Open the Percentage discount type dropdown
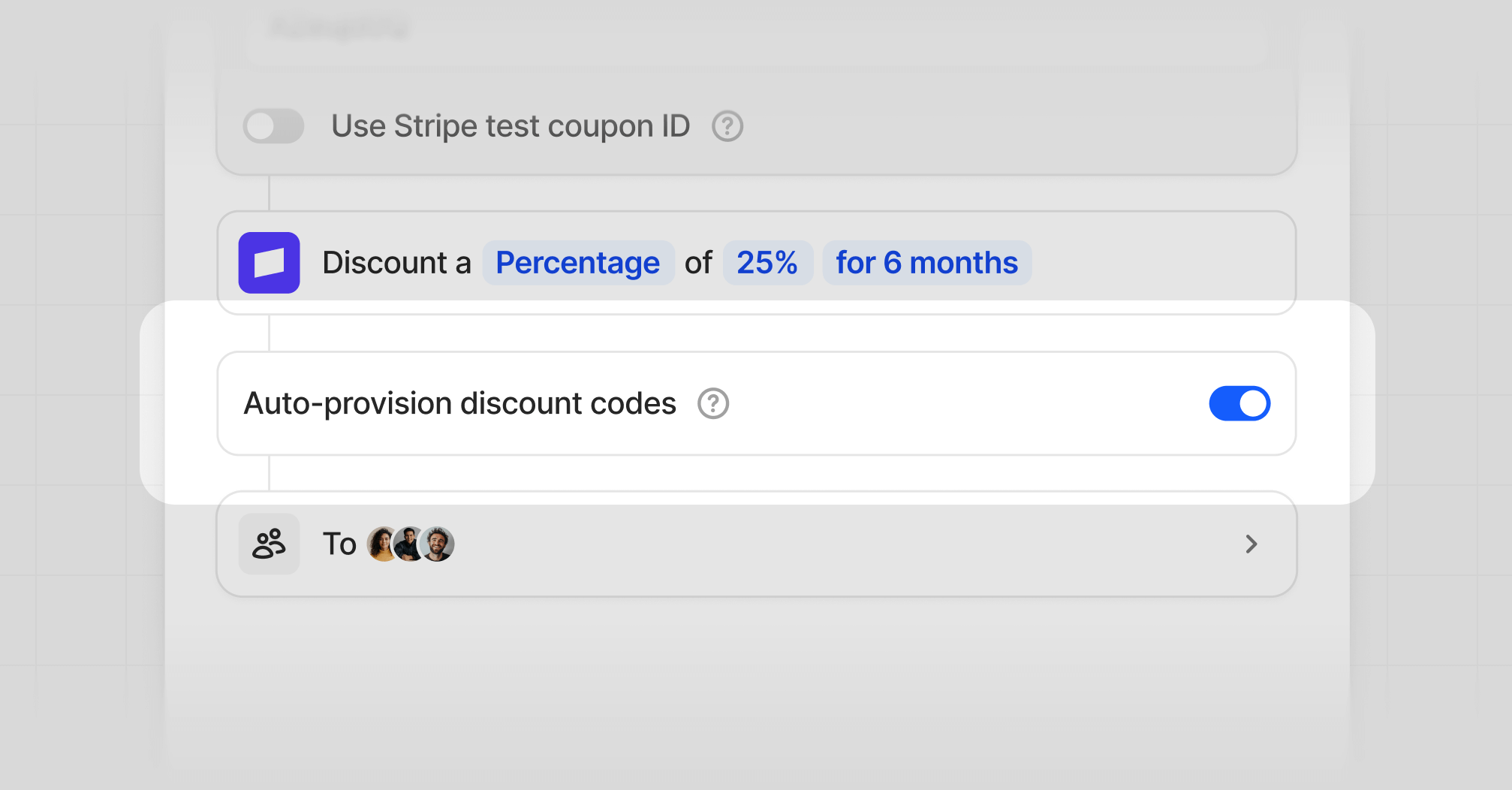Viewport: 1512px width, 790px height. tap(578, 263)
